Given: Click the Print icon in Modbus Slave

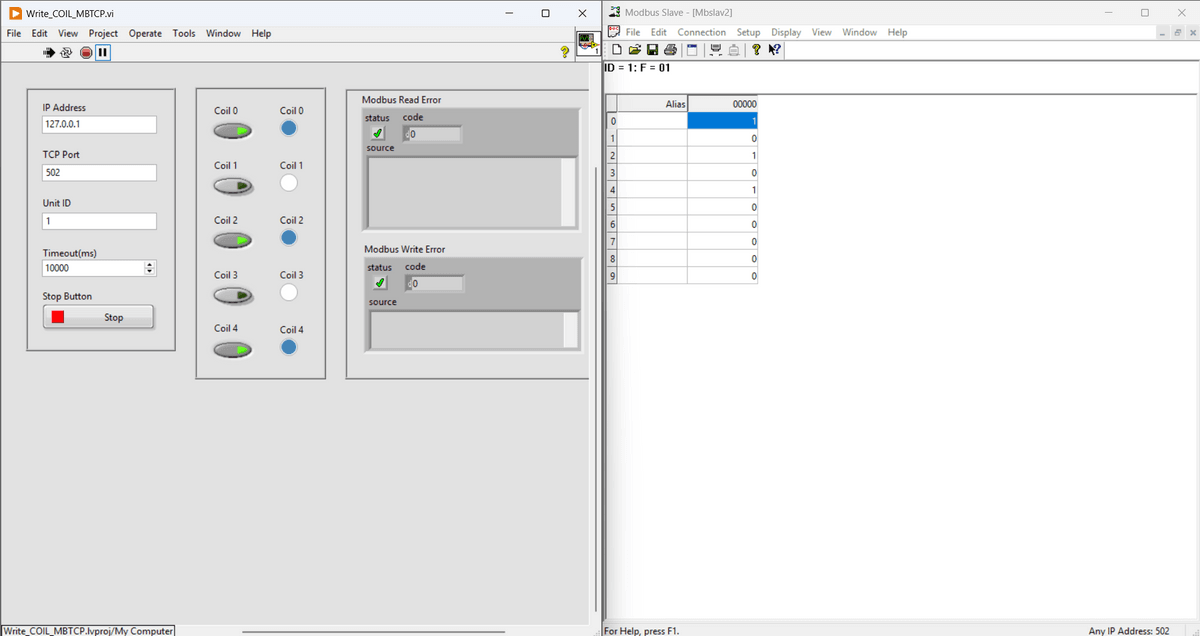Looking at the screenshot, I should (x=670, y=50).
